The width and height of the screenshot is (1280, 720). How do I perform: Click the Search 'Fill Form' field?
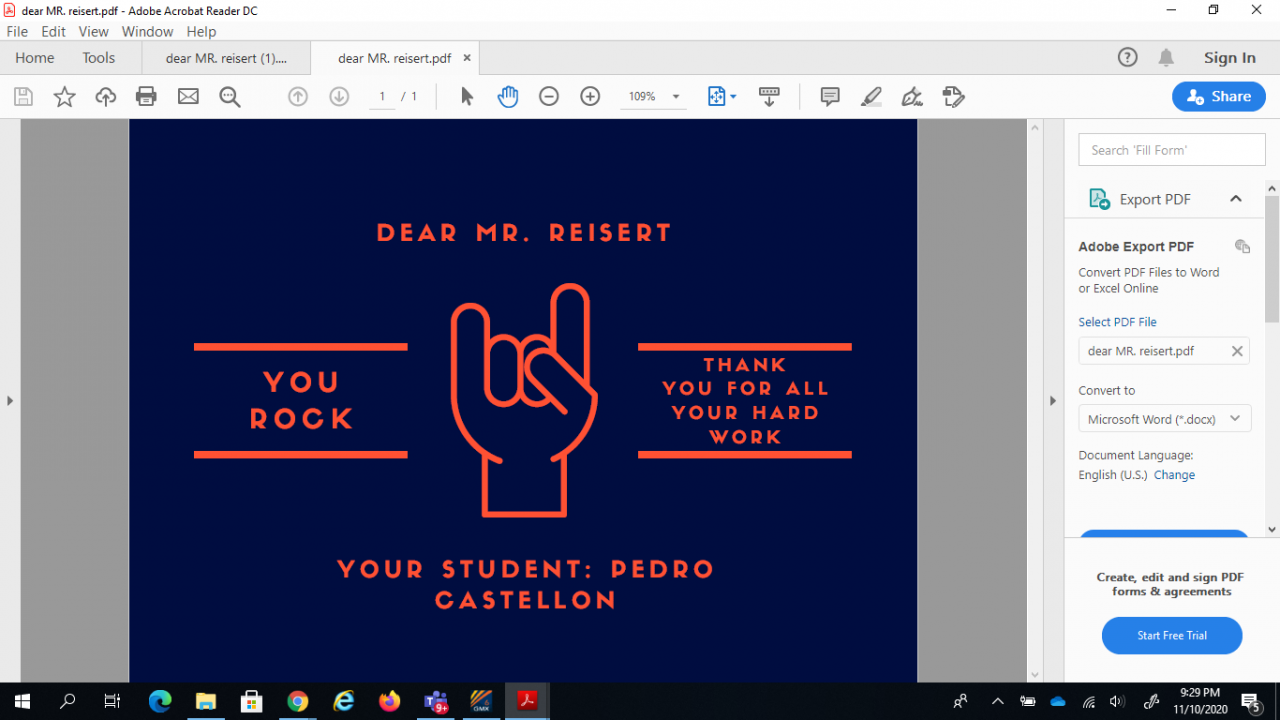(1172, 150)
